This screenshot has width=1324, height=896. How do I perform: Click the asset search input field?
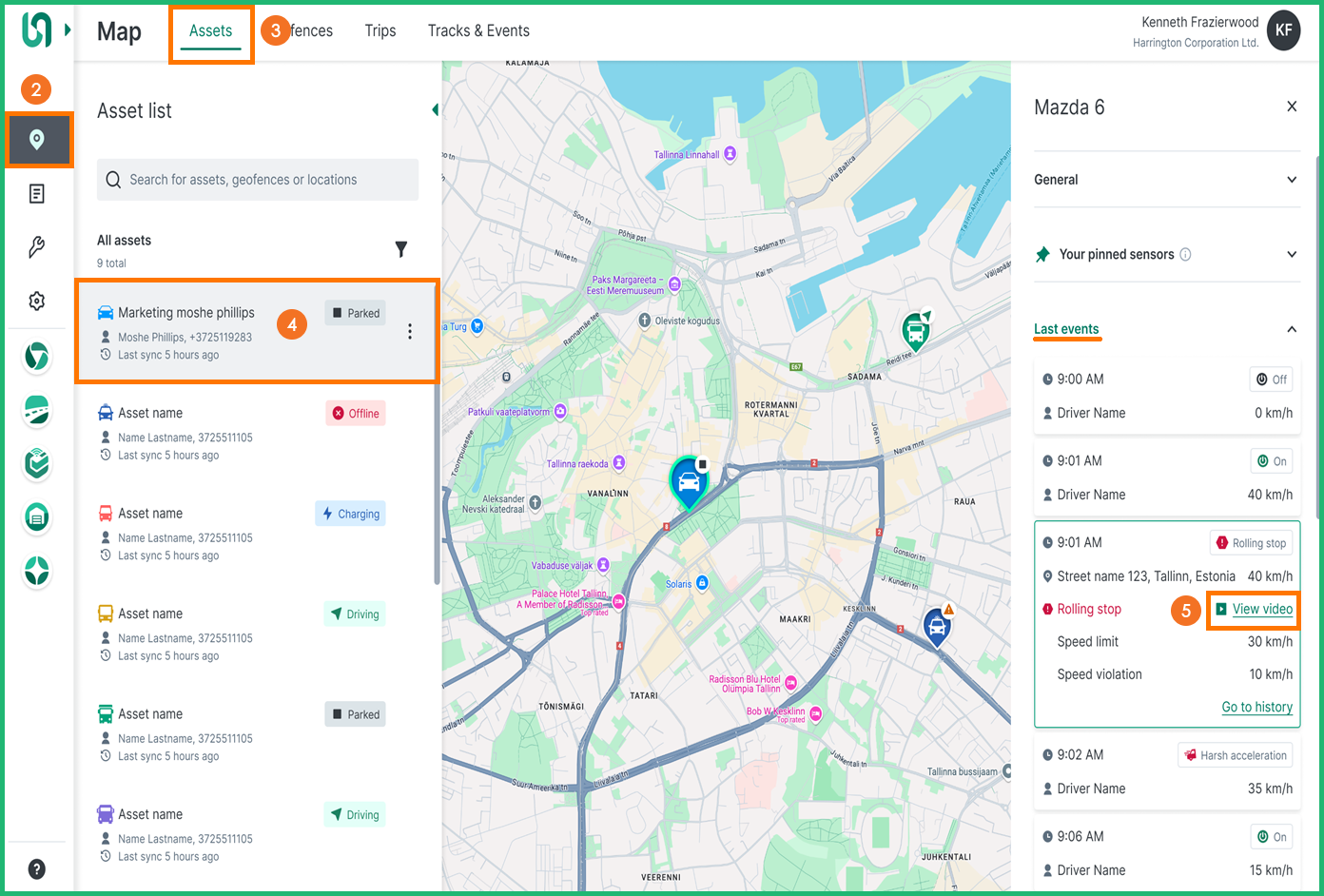pyautogui.click(x=257, y=180)
